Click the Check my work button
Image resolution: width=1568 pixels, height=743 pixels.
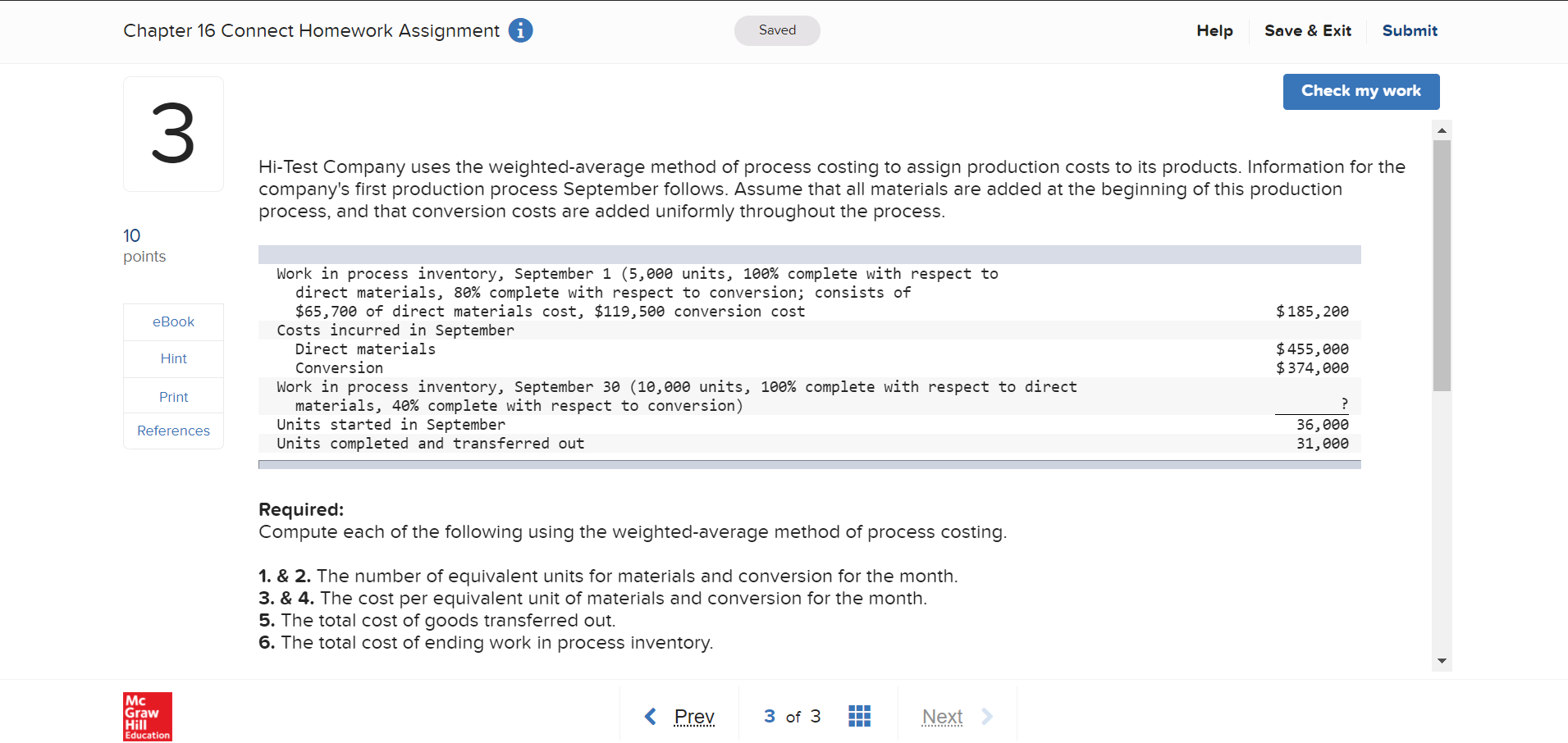pos(1361,91)
